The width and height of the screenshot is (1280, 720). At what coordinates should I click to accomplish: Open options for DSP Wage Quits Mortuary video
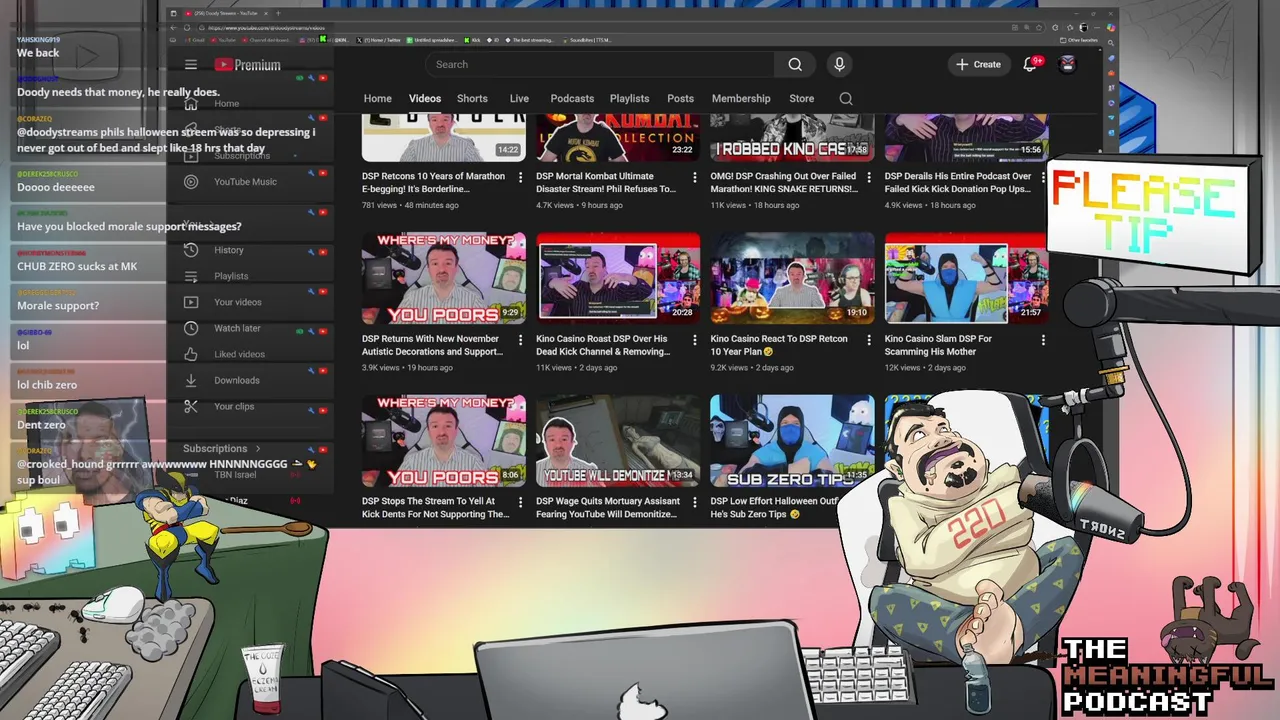click(694, 503)
